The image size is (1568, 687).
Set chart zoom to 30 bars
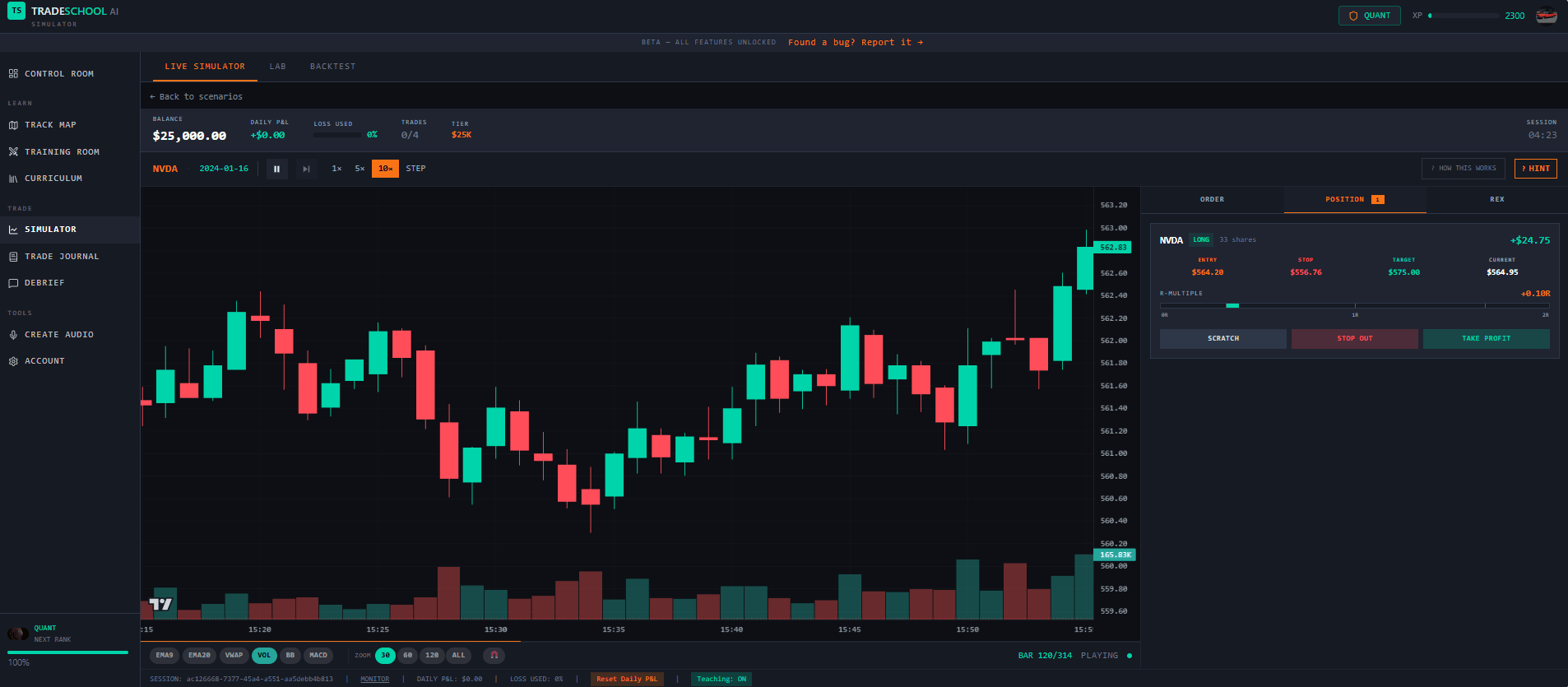(x=385, y=656)
